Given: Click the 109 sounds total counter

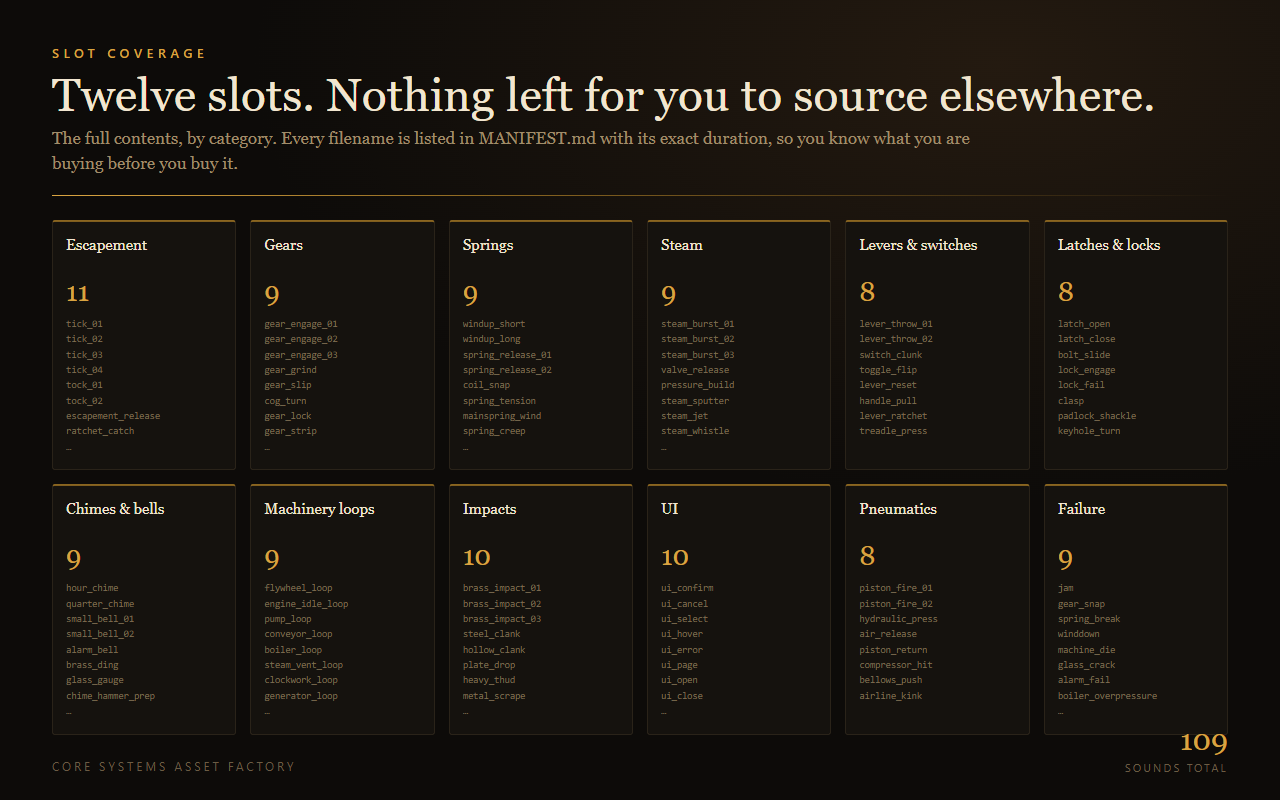Looking at the screenshot, I should pyautogui.click(x=1176, y=752).
